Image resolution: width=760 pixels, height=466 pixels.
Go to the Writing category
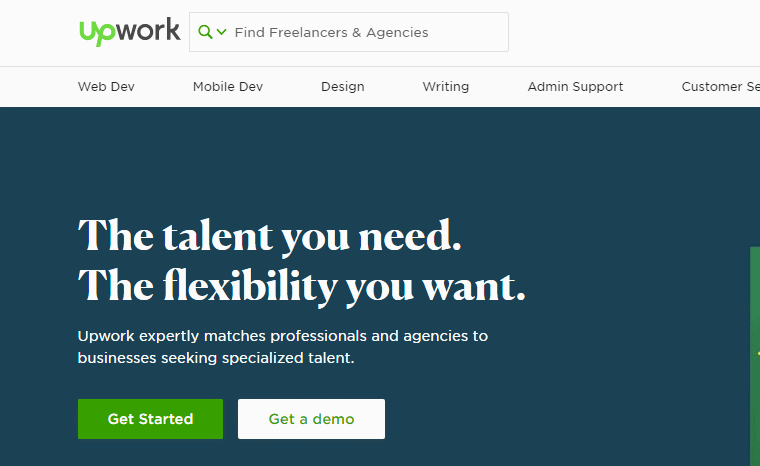446,86
